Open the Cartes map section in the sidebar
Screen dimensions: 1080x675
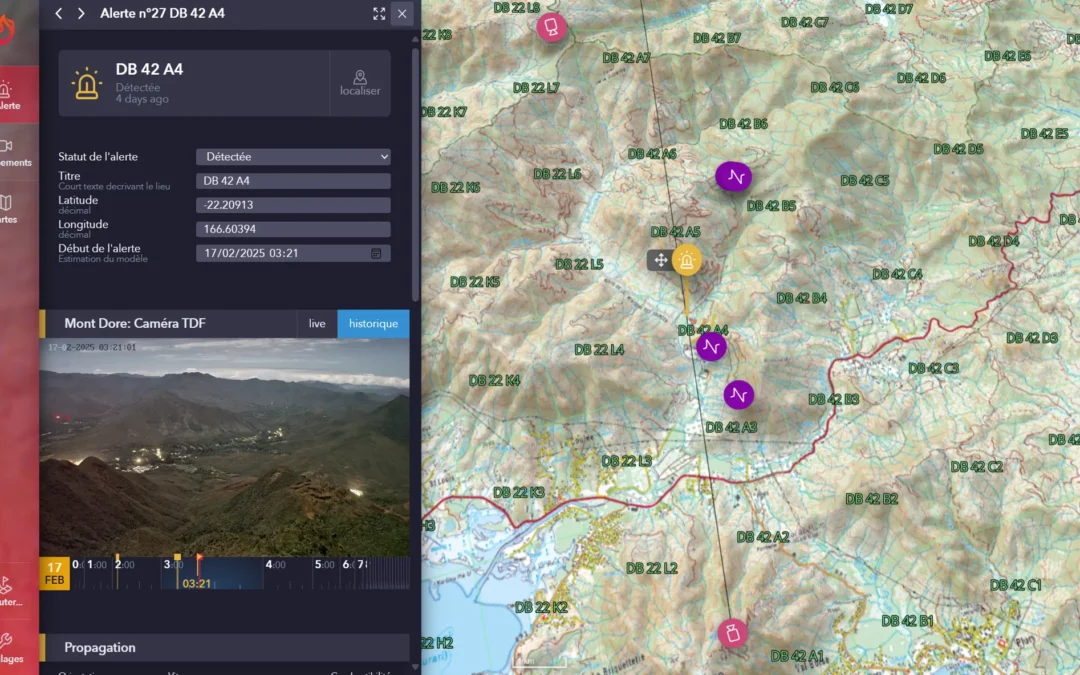point(8,208)
